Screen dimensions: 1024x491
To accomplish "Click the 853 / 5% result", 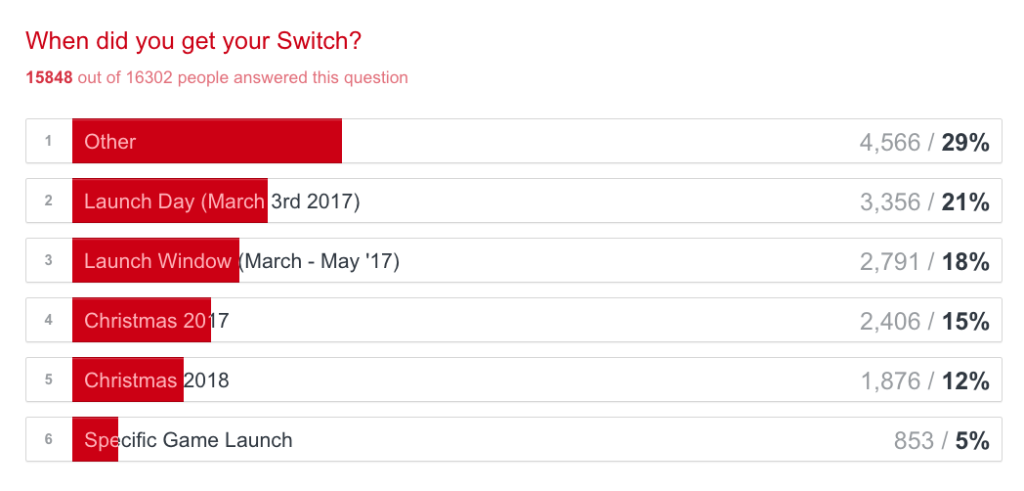I will (x=941, y=441).
